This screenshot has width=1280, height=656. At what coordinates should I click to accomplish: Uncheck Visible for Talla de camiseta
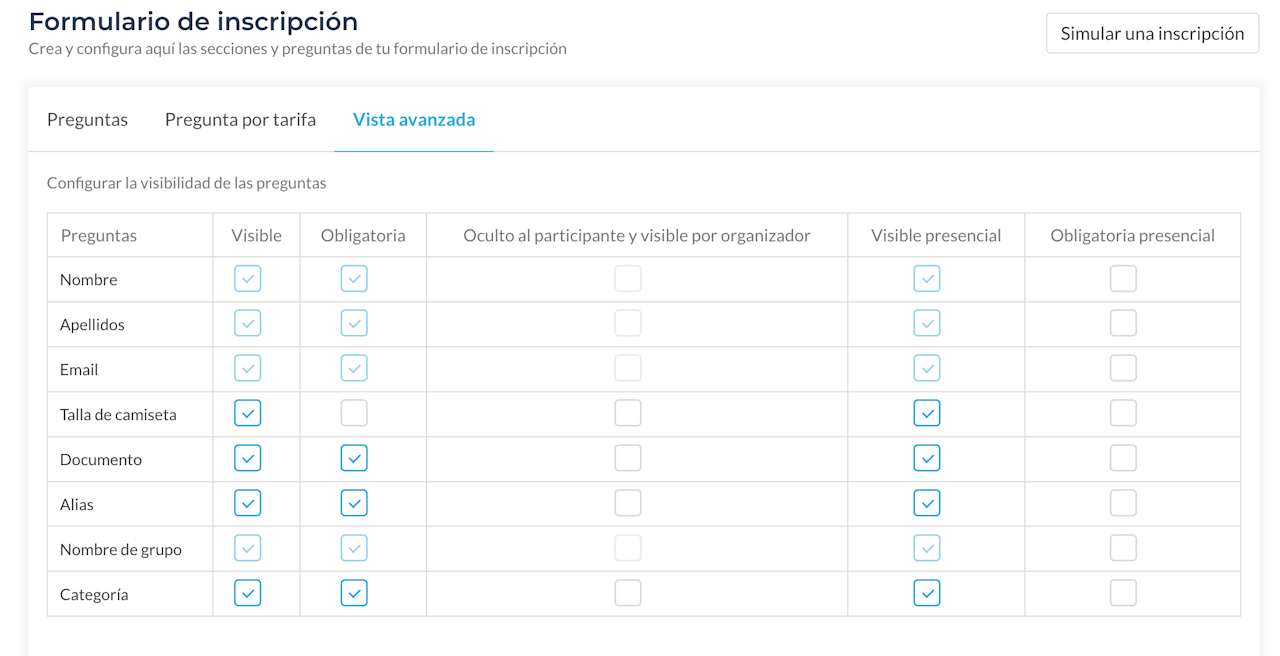(x=247, y=413)
